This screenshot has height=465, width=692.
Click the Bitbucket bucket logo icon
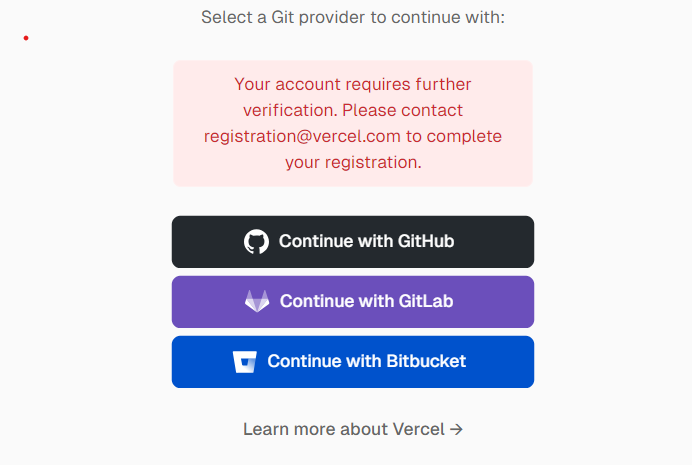(244, 362)
